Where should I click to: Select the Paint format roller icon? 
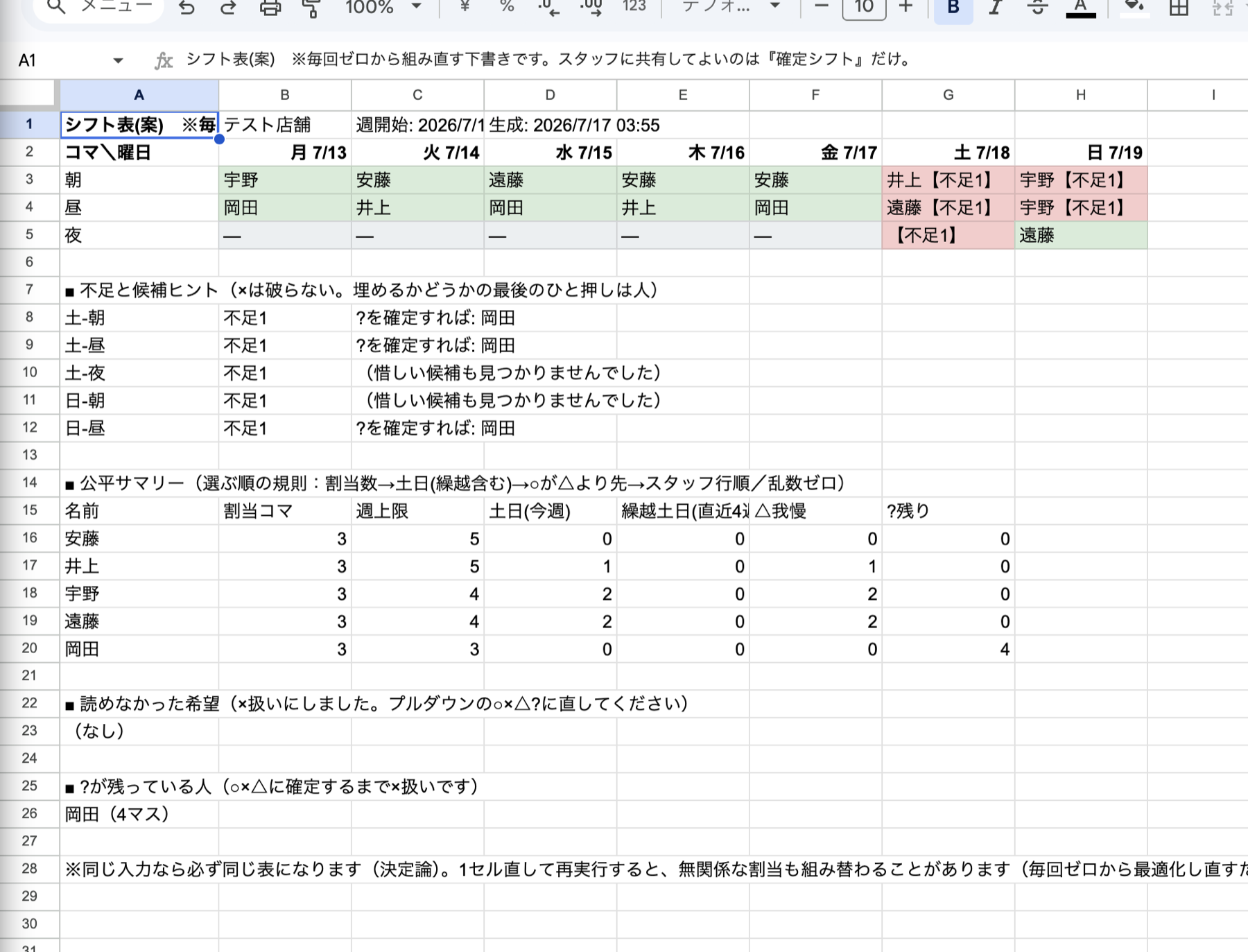[x=311, y=8]
